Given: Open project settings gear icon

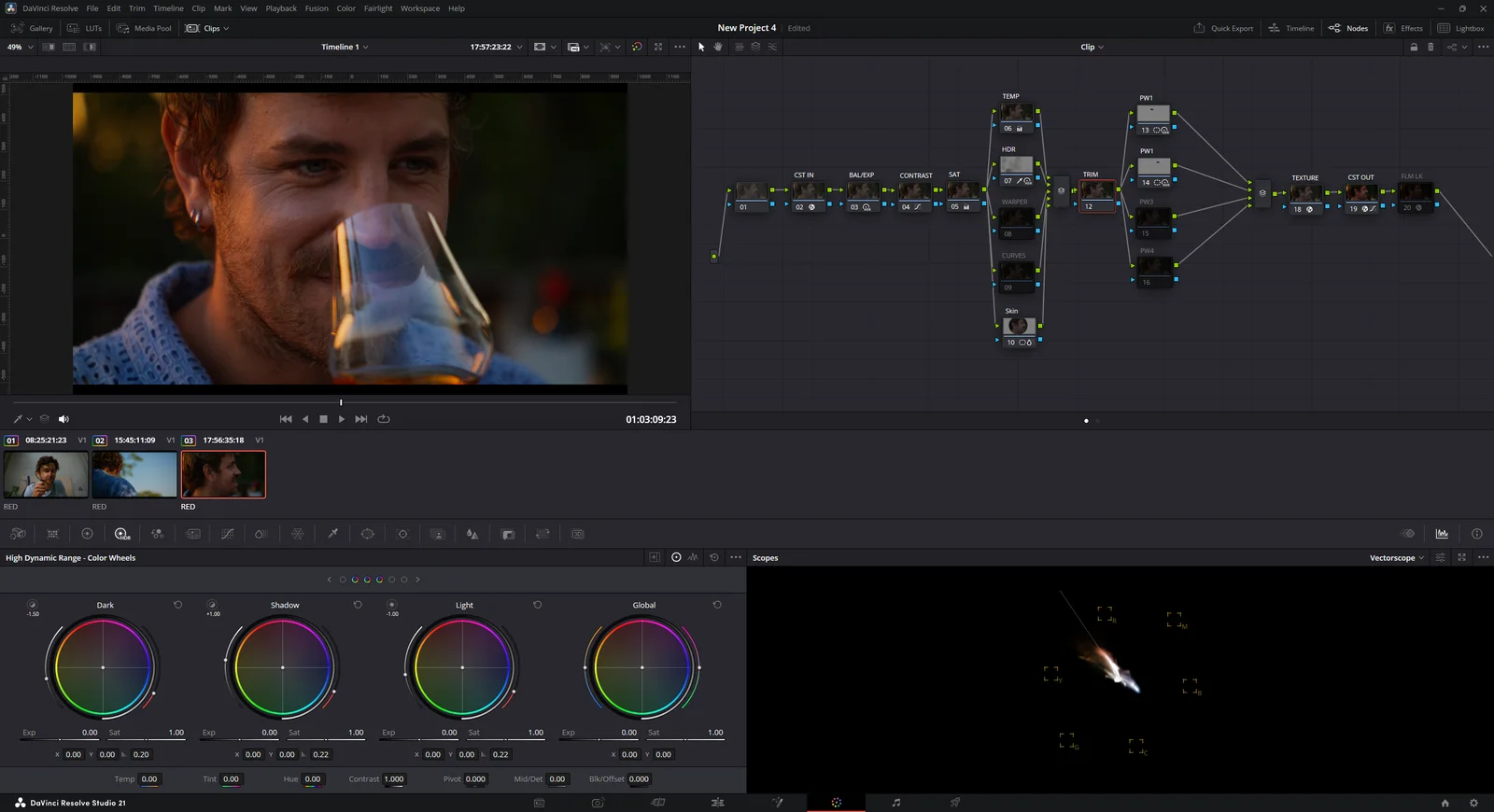Looking at the screenshot, I should coord(1473,803).
